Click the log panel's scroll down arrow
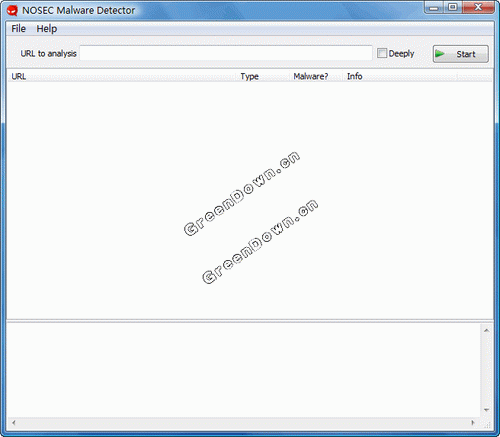Image resolution: width=500 pixels, height=437 pixels. (x=487, y=410)
